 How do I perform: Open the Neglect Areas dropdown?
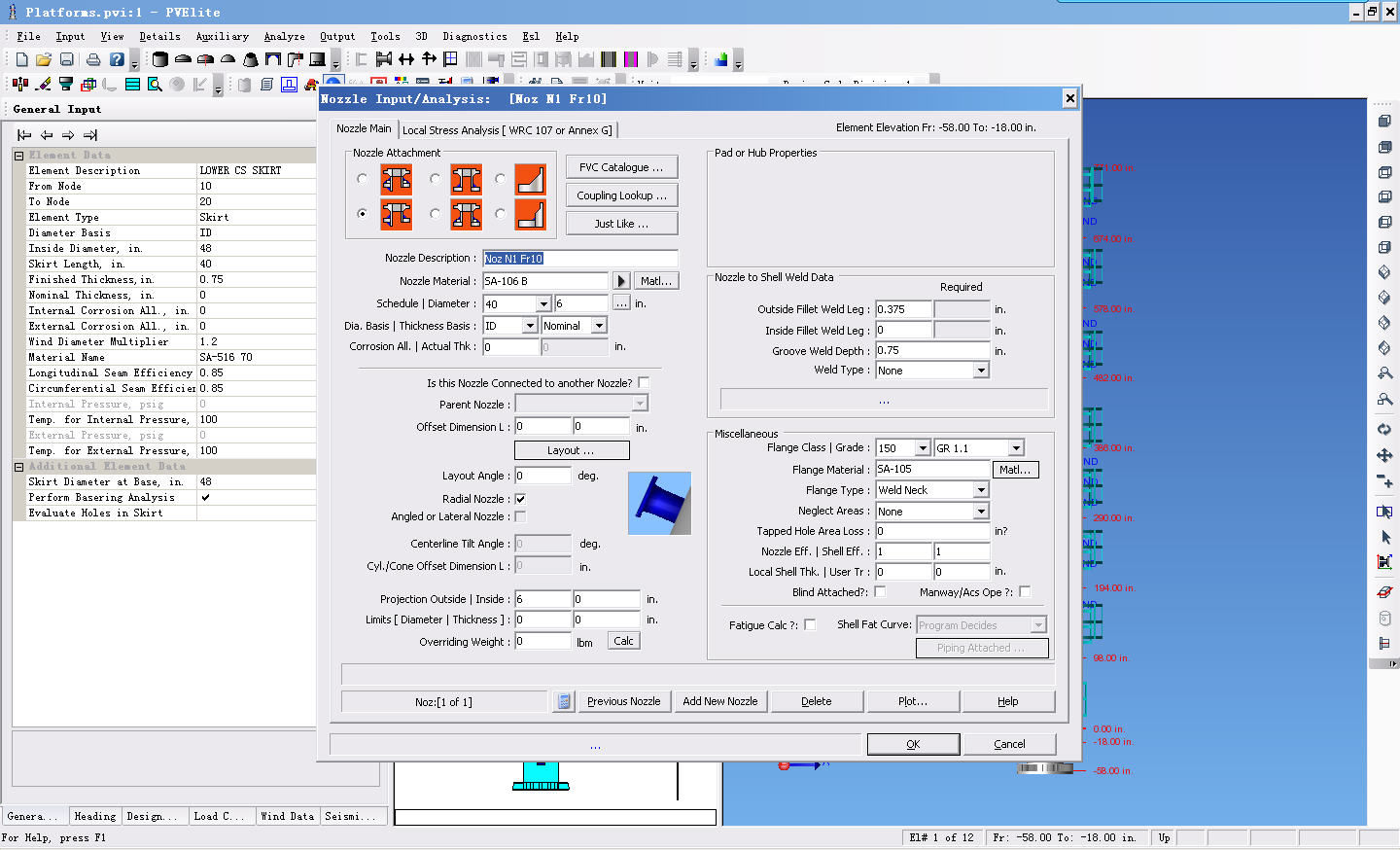click(981, 512)
